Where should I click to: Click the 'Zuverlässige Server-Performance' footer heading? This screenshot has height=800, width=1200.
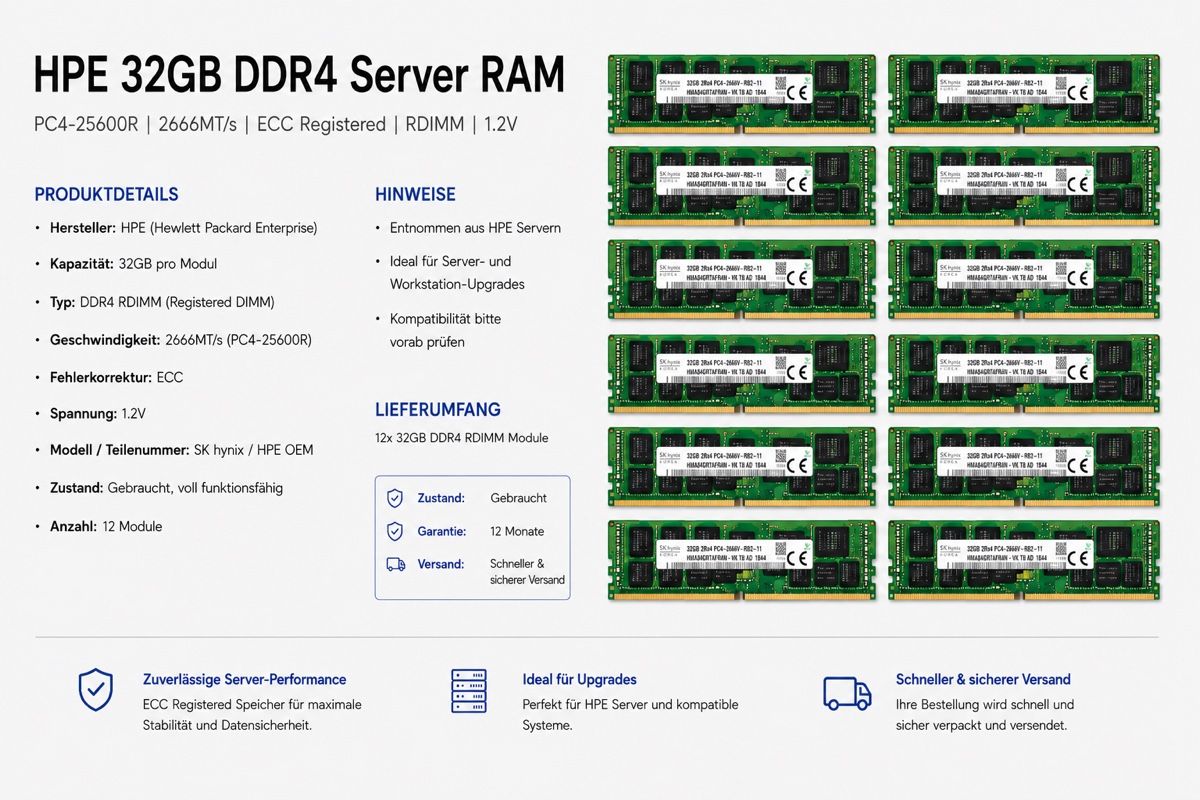(x=245, y=679)
